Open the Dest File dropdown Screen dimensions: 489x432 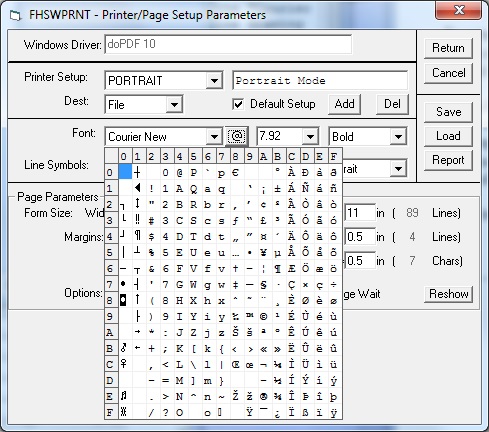174,105
